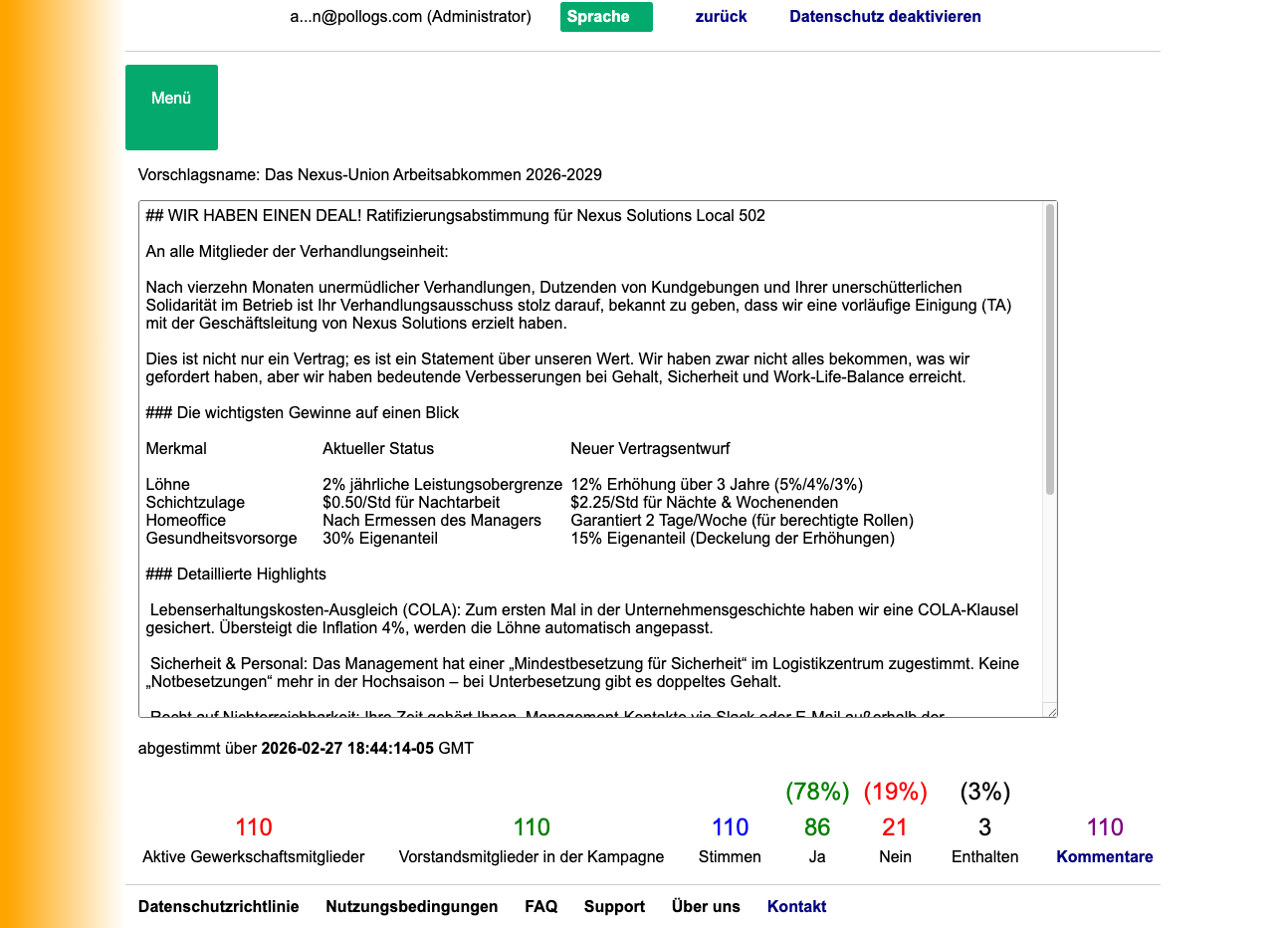Open the Nutzungsbedingungen page

click(x=411, y=906)
